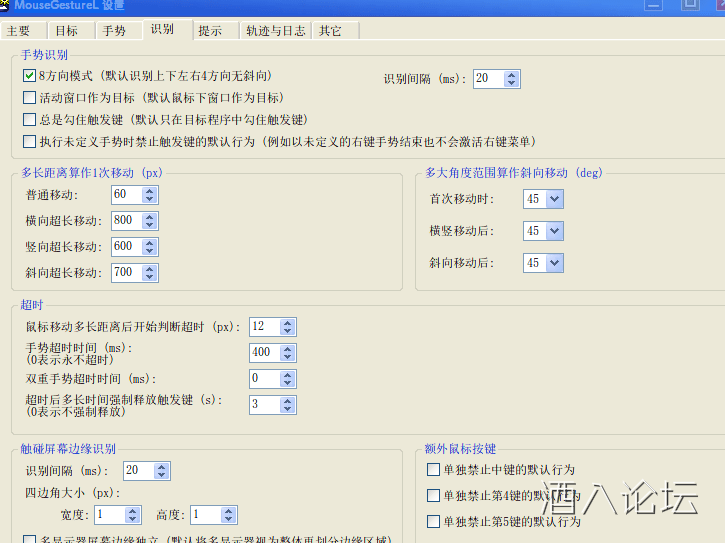725x543 pixels.
Task: Switch to the 主要 tab
Action: tap(19, 31)
